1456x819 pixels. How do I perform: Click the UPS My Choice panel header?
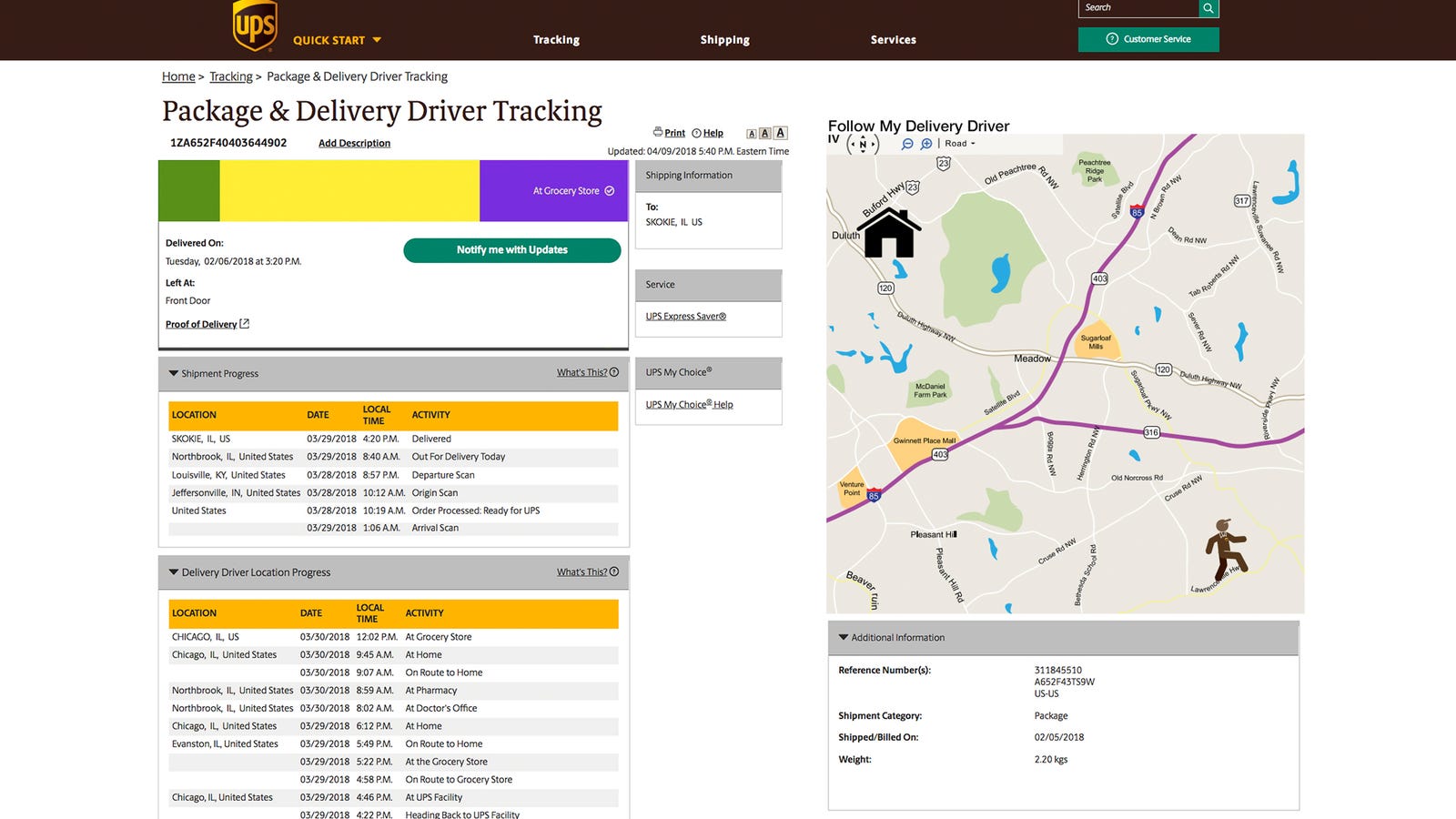click(x=708, y=373)
